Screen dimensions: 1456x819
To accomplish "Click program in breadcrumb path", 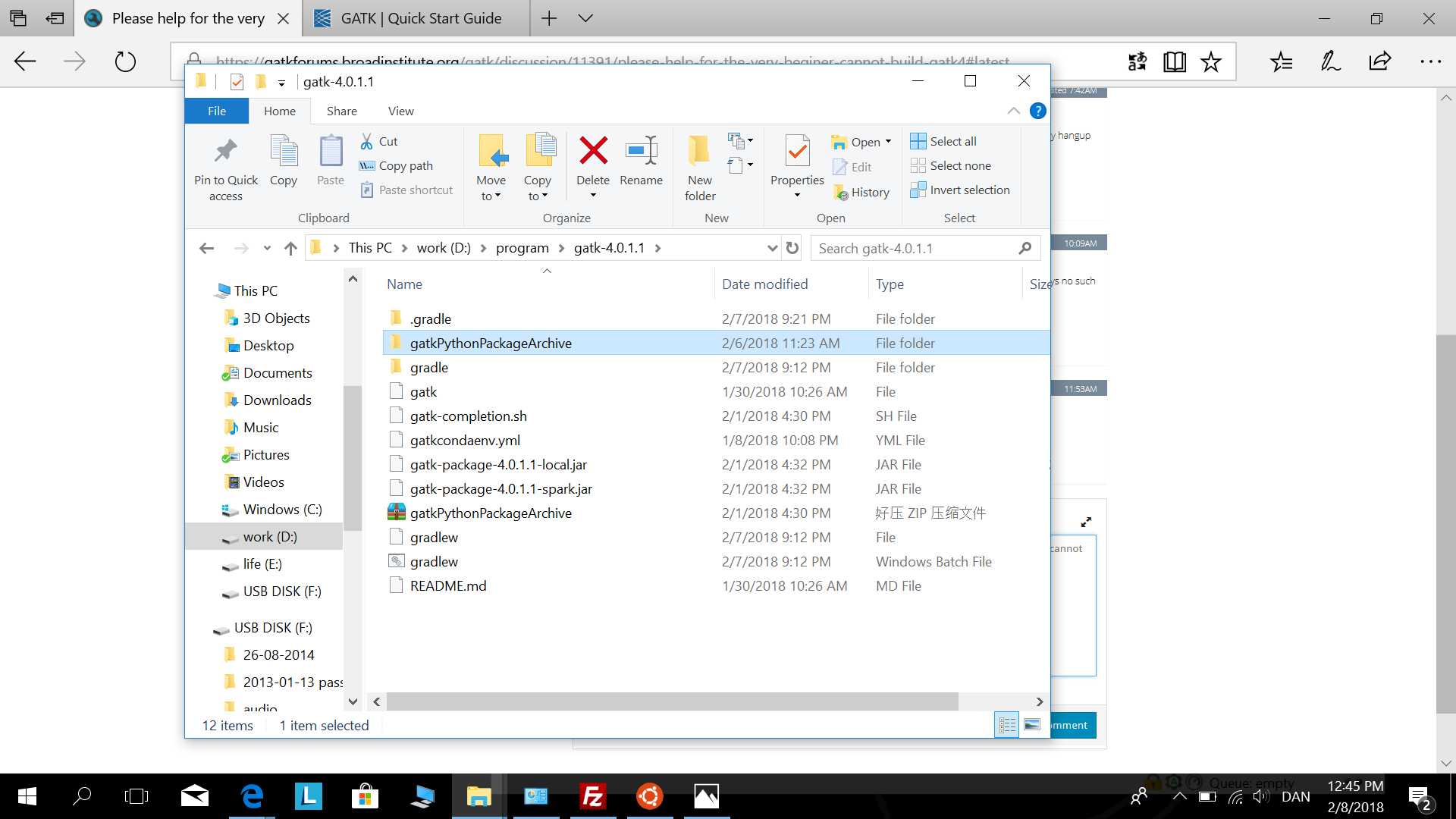I will click(522, 248).
